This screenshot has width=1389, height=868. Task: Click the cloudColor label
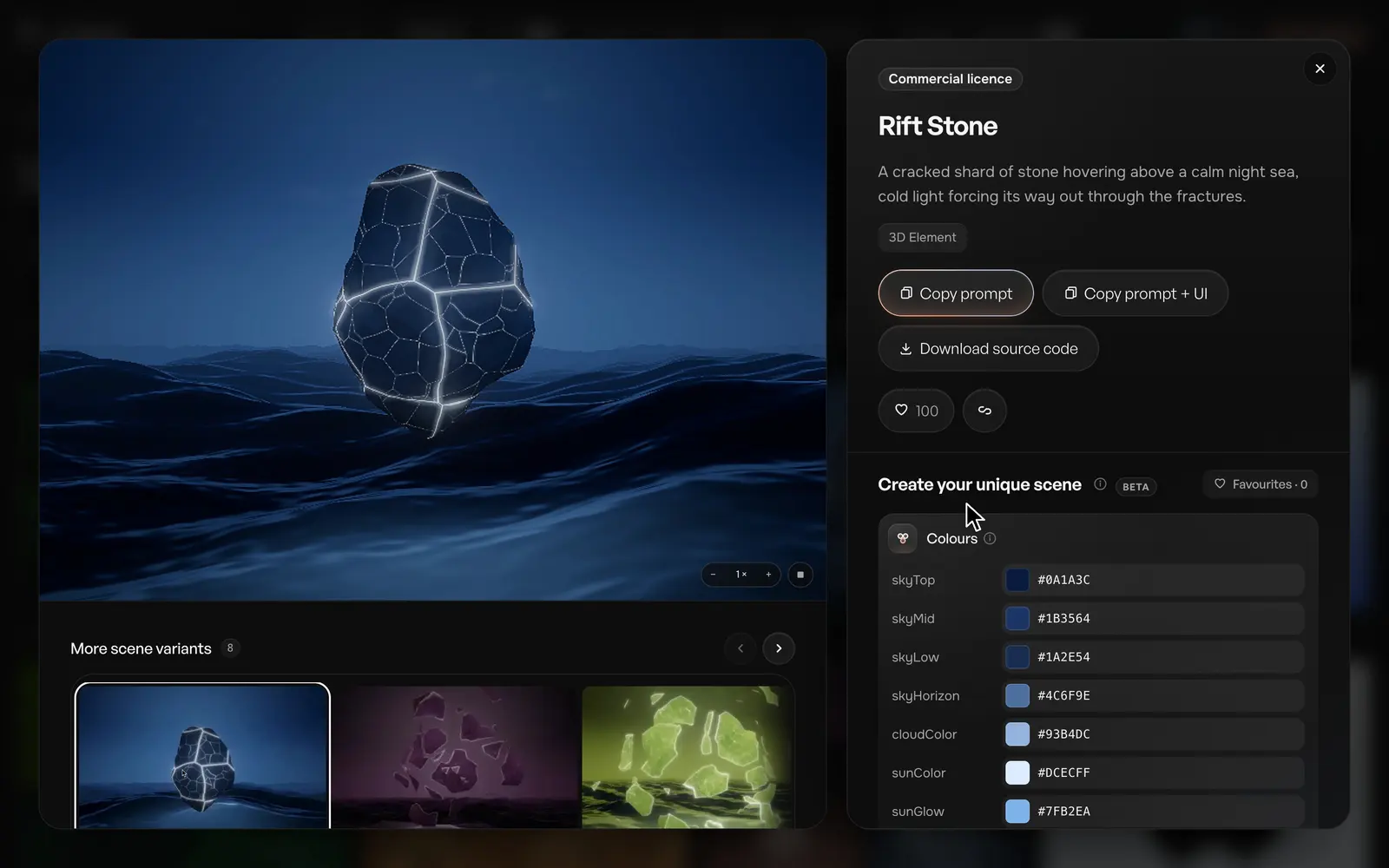(x=924, y=734)
